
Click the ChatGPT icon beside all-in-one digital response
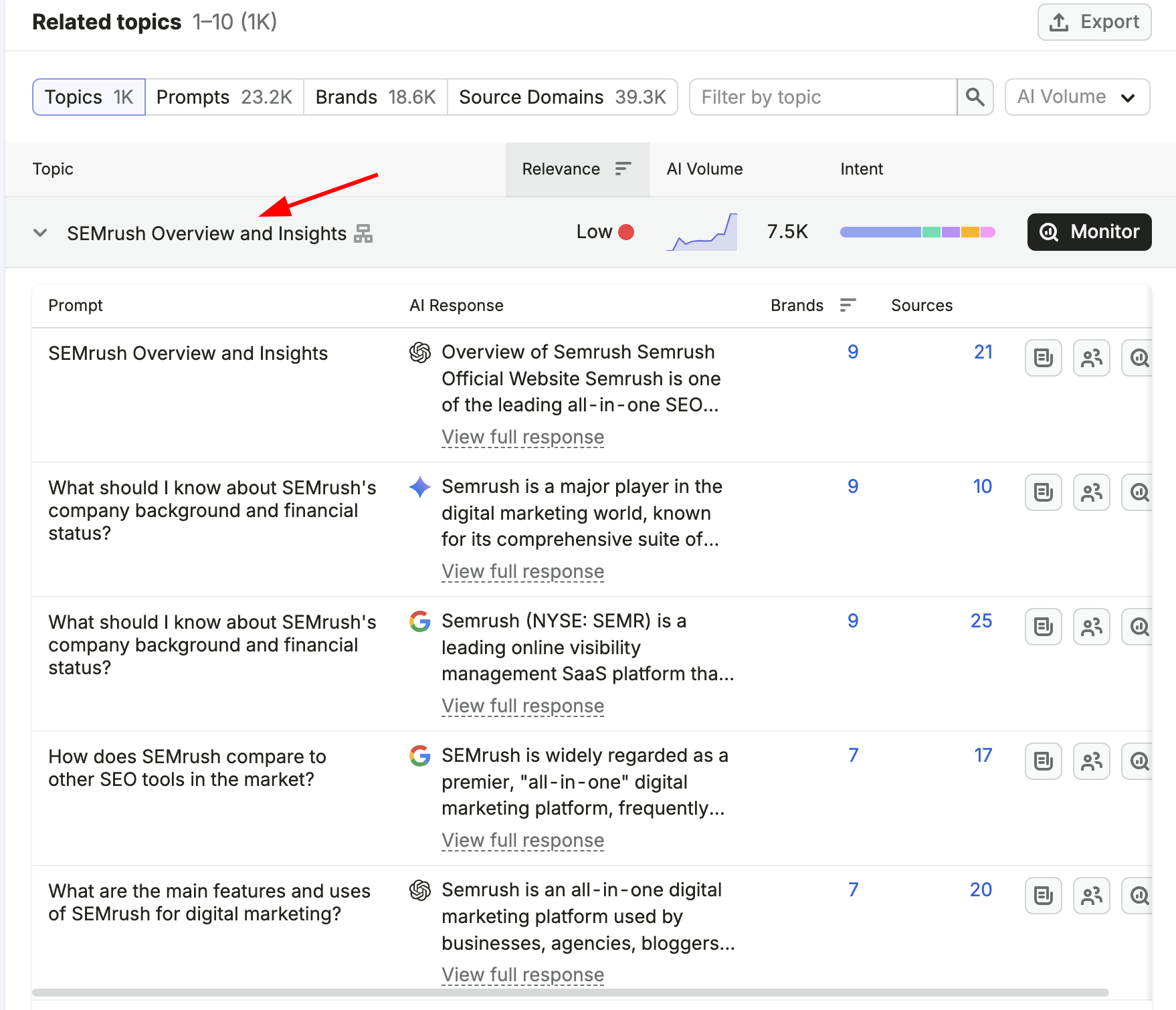(420, 890)
